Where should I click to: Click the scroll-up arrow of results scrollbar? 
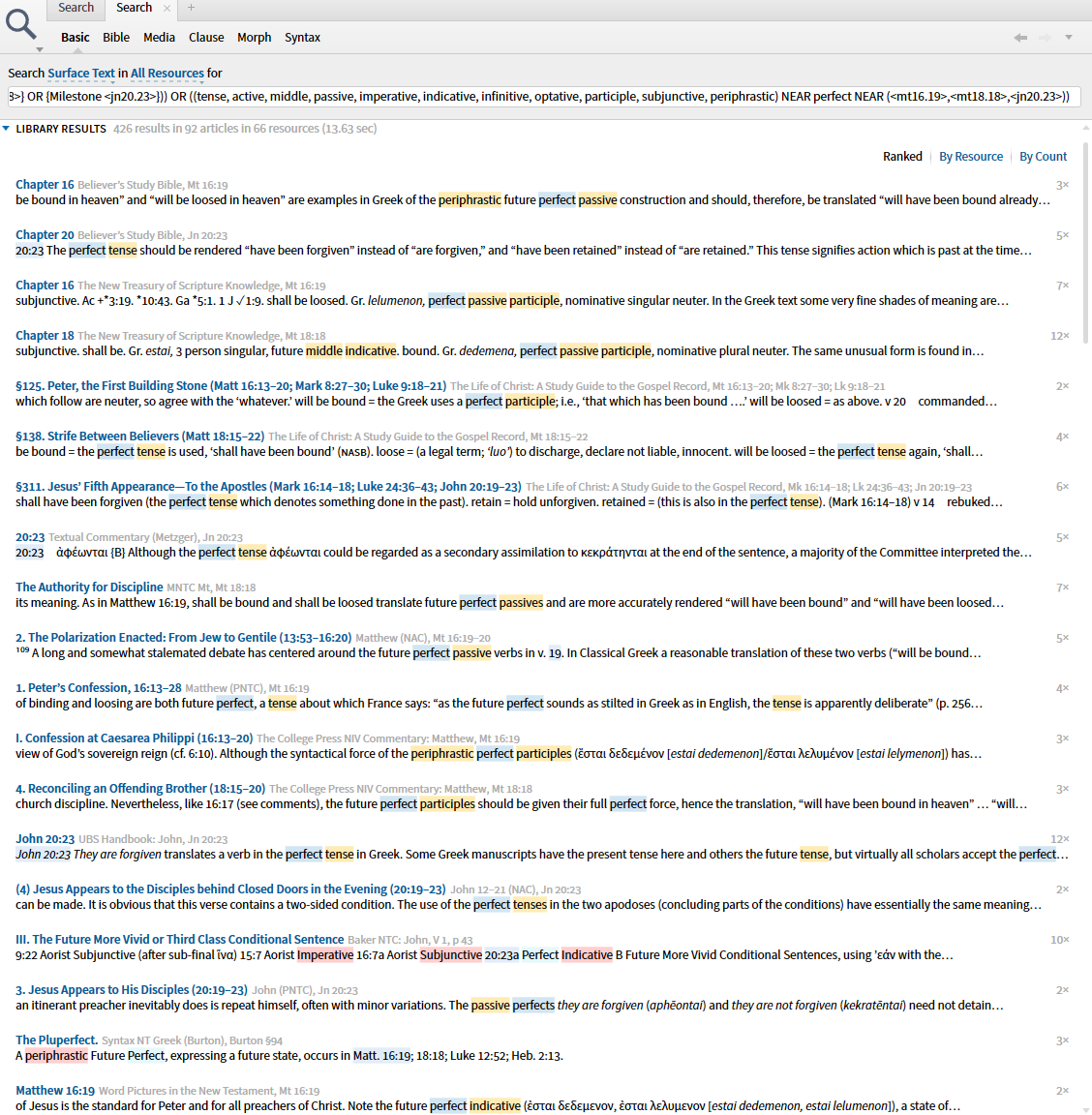[x=1085, y=129]
